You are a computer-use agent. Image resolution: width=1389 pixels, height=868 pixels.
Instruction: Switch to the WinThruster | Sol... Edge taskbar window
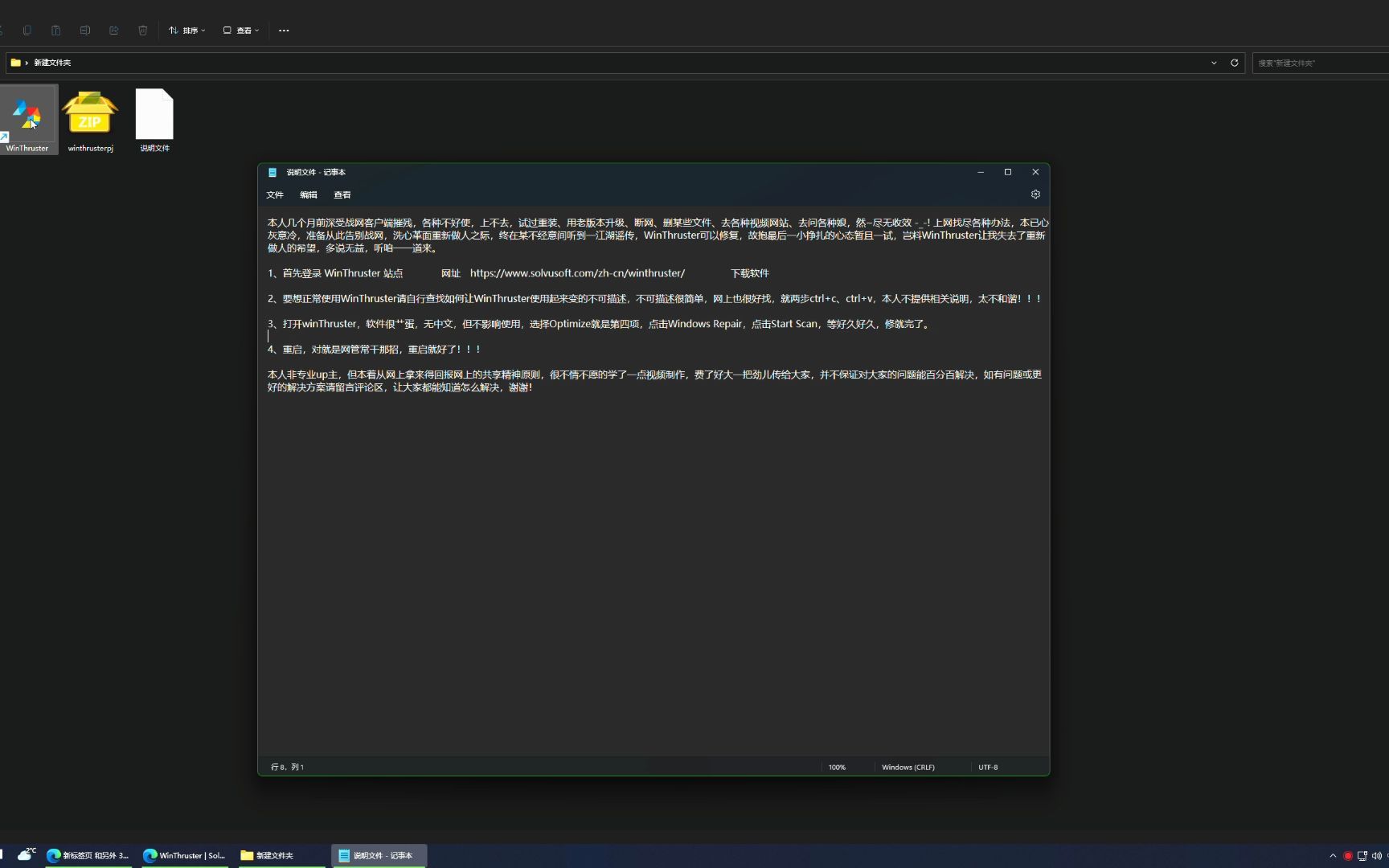[185, 856]
